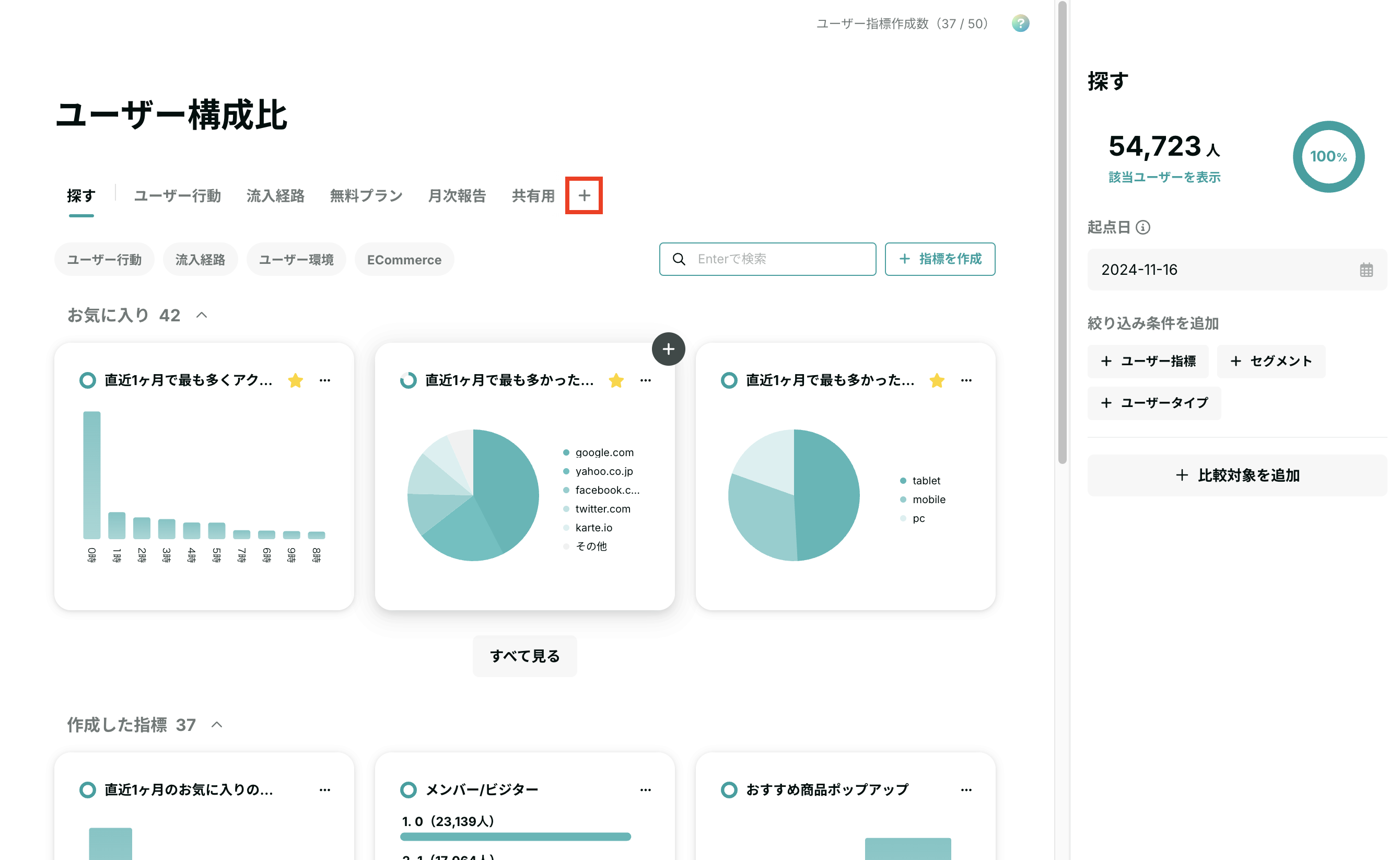Add ユーザータイプ filter condition
Screen dimensions: 1400x860
(x=1154, y=403)
